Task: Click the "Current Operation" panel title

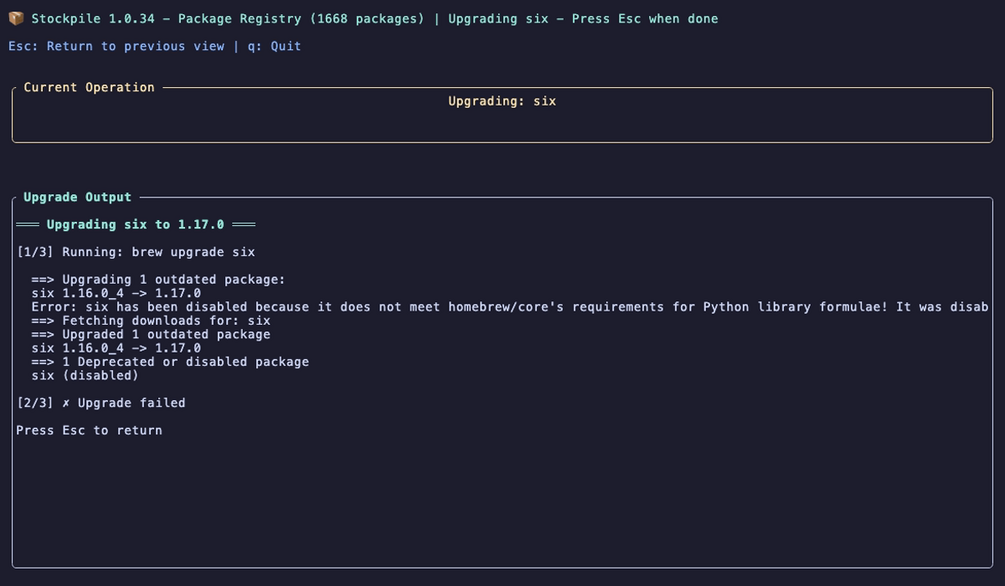Action: tap(89, 87)
